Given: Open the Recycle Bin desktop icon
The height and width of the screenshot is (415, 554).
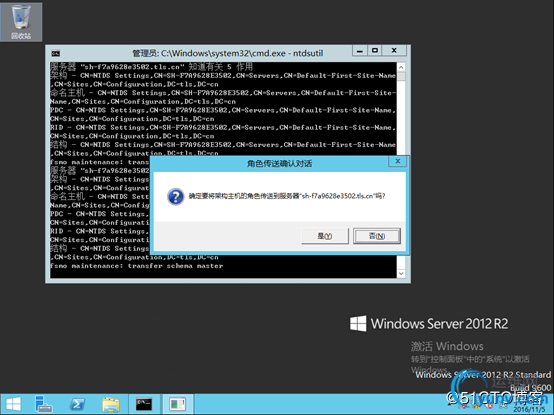Looking at the screenshot, I should pyautogui.click(x=21, y=22).
